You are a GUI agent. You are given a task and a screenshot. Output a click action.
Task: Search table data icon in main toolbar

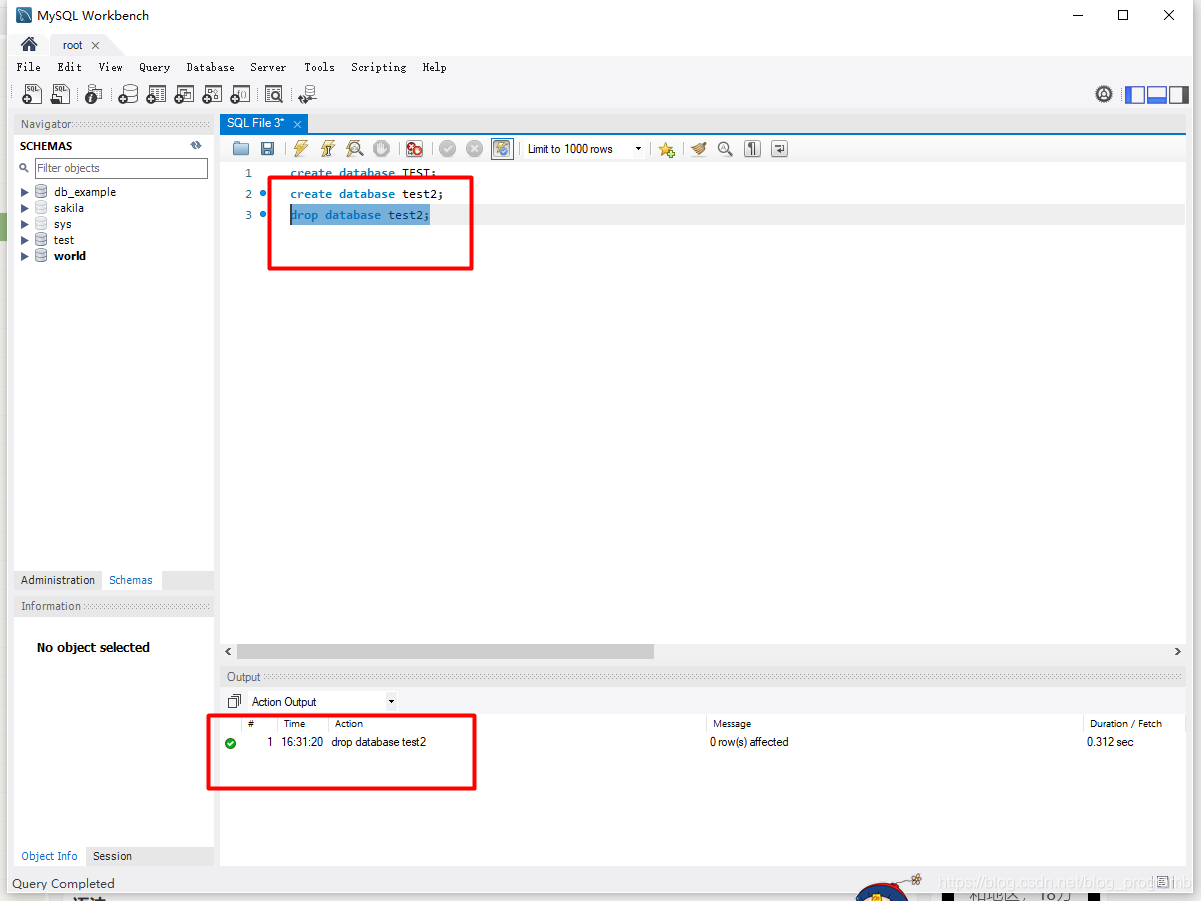(274, 94)
